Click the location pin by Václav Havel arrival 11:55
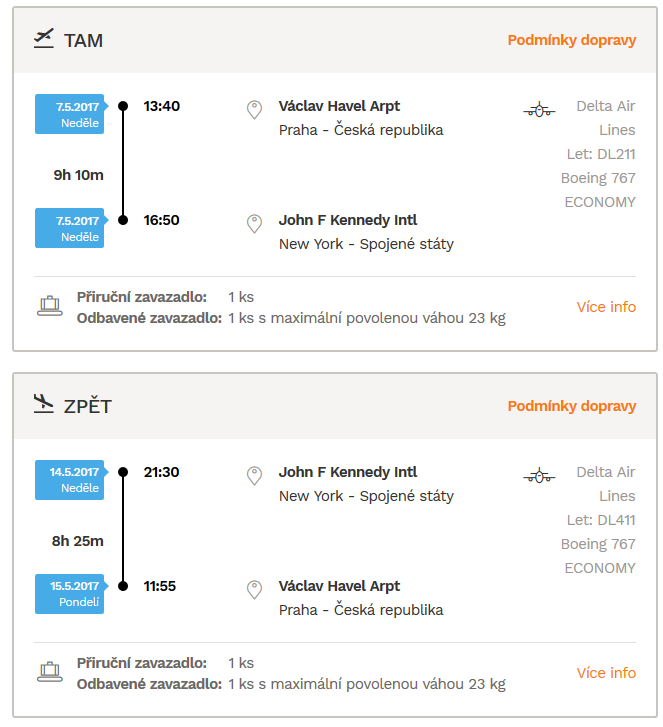Screen dimensions: 663x727 pos(254,590)
